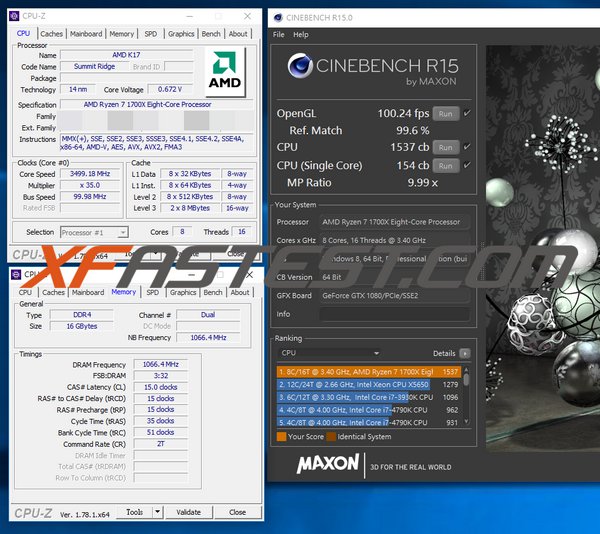Screen dimensions: 600x534
Task: Select ranking row AMD Ryzen 7 1700X 1537
Action: pos(369,372)
